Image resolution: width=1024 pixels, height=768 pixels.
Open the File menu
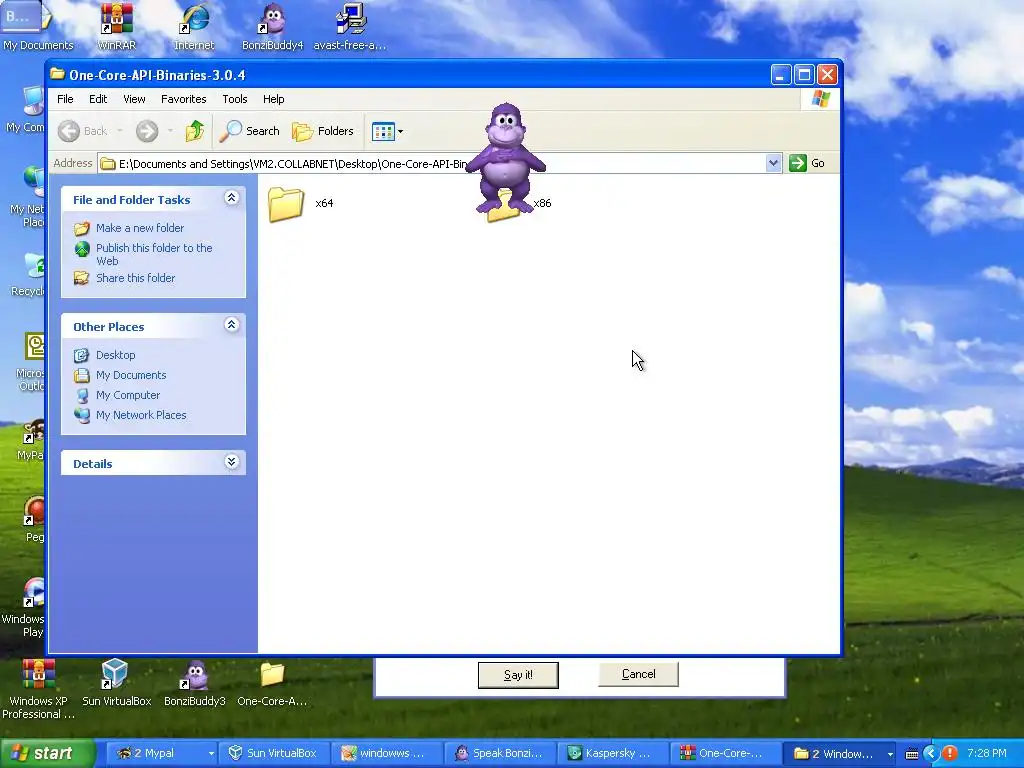[x=65, y=99]
